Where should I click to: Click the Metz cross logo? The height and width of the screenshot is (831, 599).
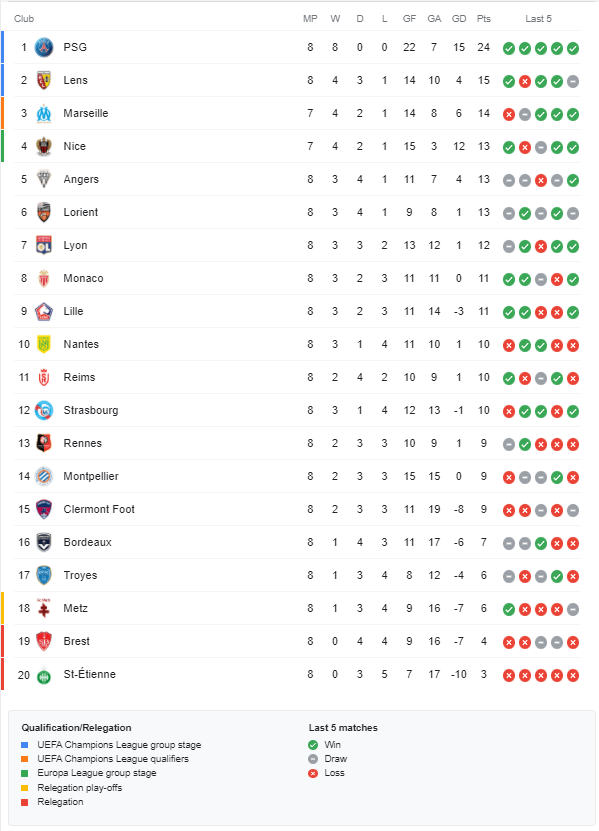44,608
